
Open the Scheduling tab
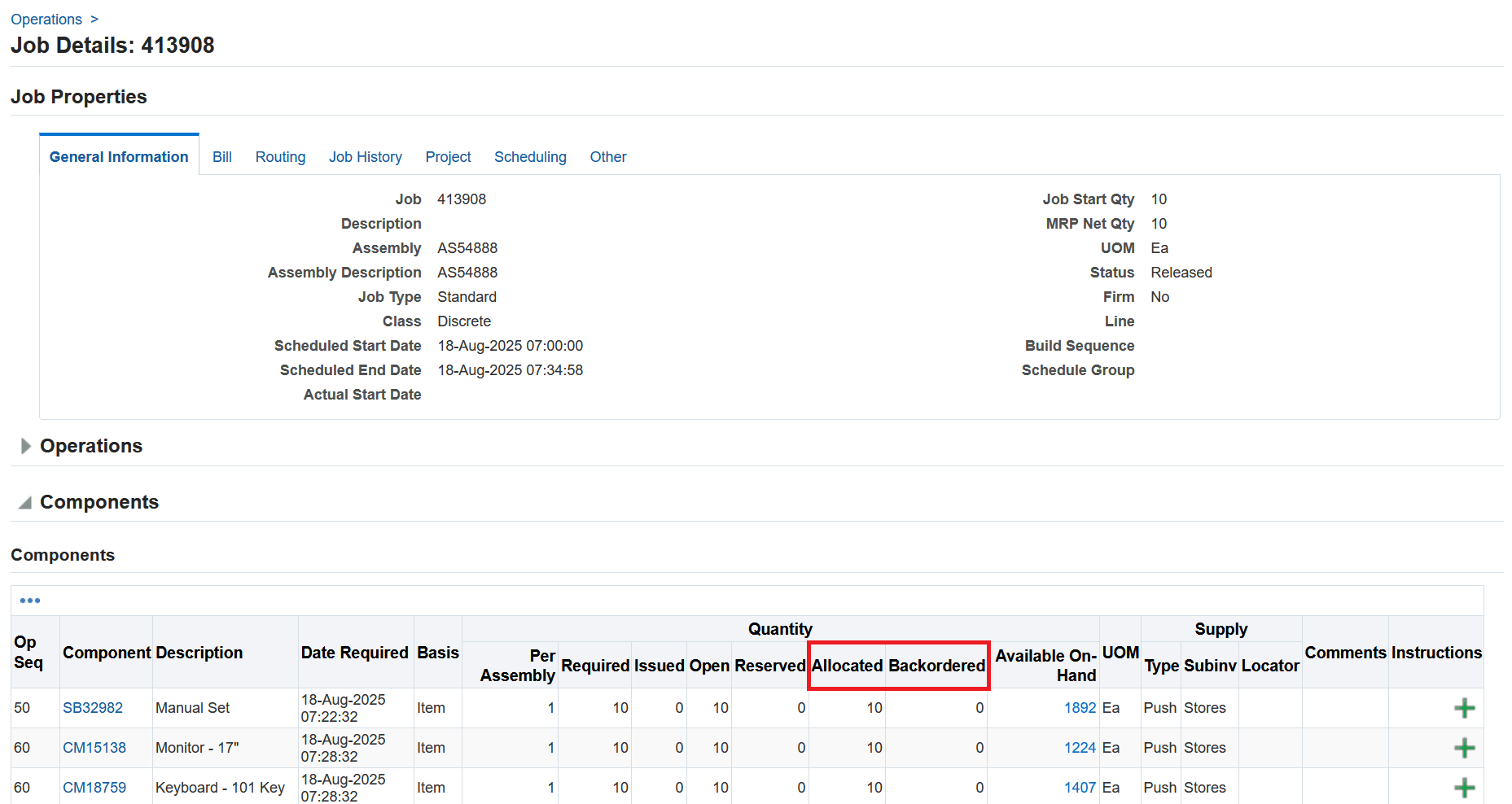[x=530, y=156]
